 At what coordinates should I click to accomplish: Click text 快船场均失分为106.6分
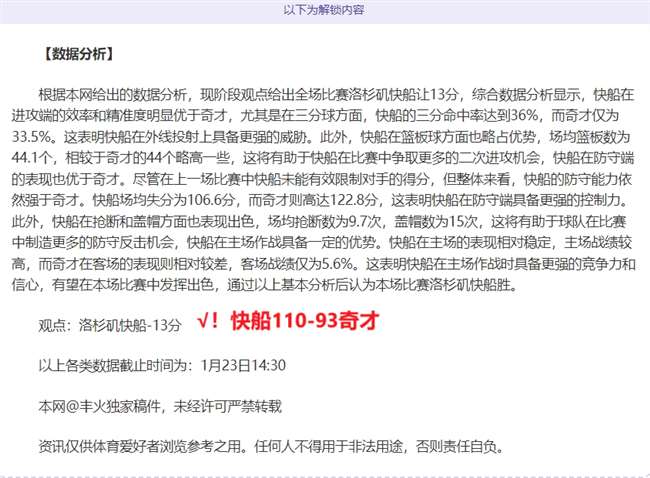(x=165, y=200)
